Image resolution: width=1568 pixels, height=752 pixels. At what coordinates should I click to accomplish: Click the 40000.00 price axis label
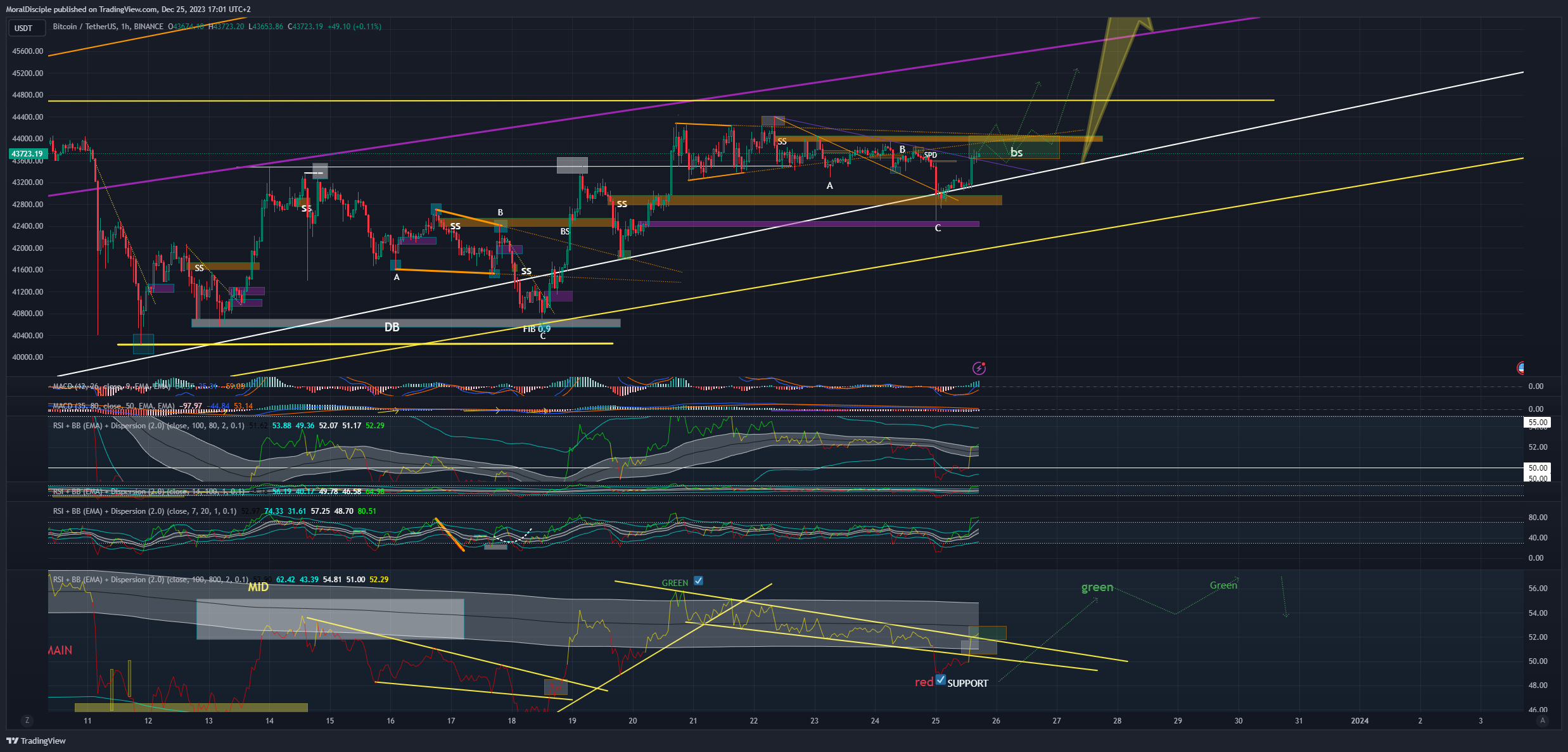[28, 357]
